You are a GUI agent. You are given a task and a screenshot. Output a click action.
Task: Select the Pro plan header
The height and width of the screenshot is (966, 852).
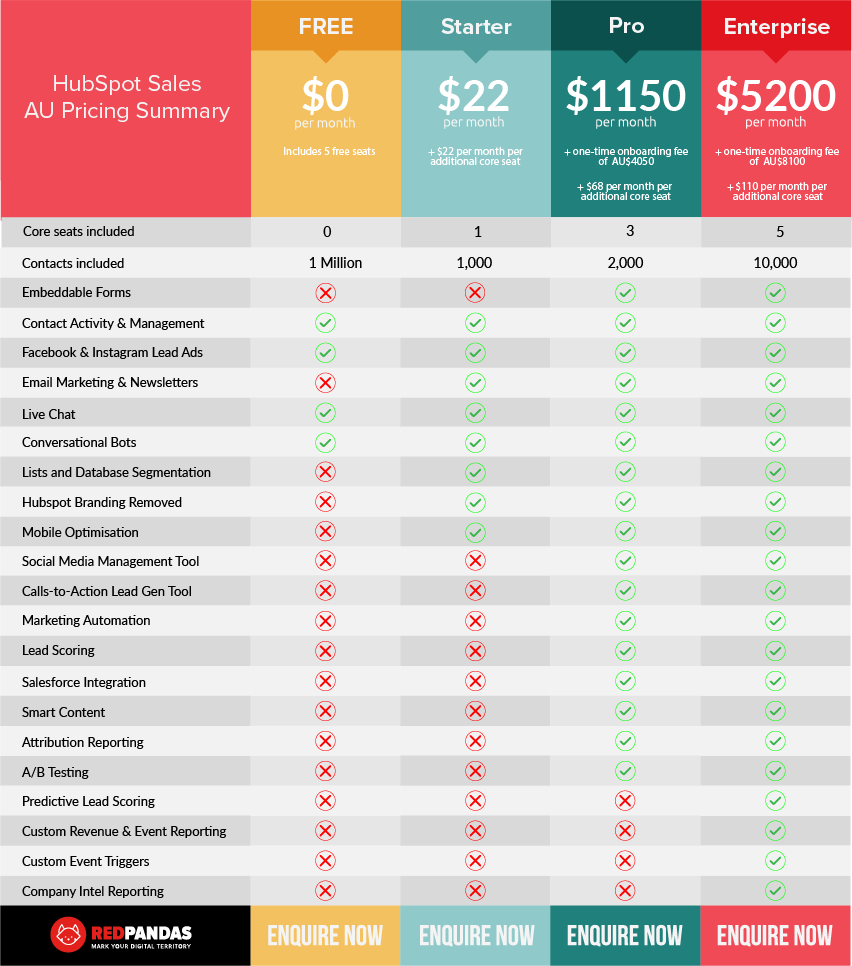click(x=626, y=26)
